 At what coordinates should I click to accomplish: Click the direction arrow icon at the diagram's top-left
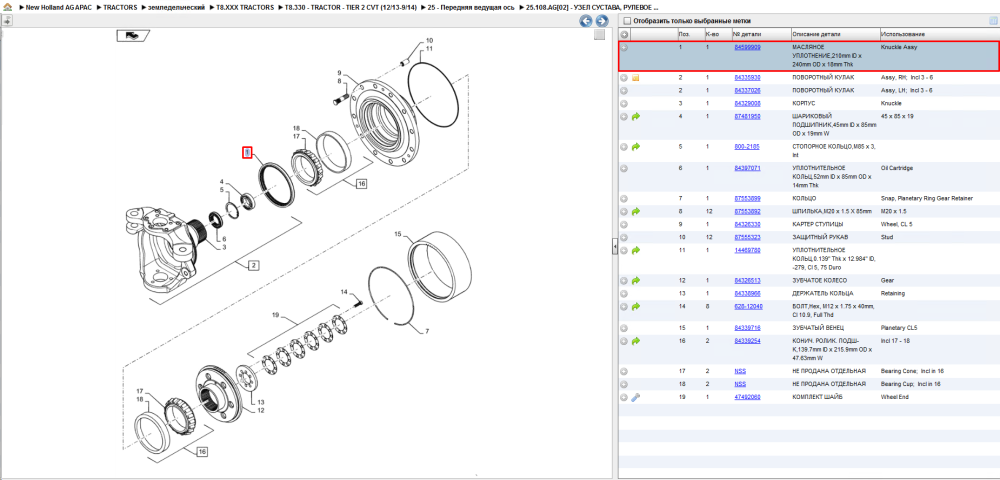click(133, 36)
